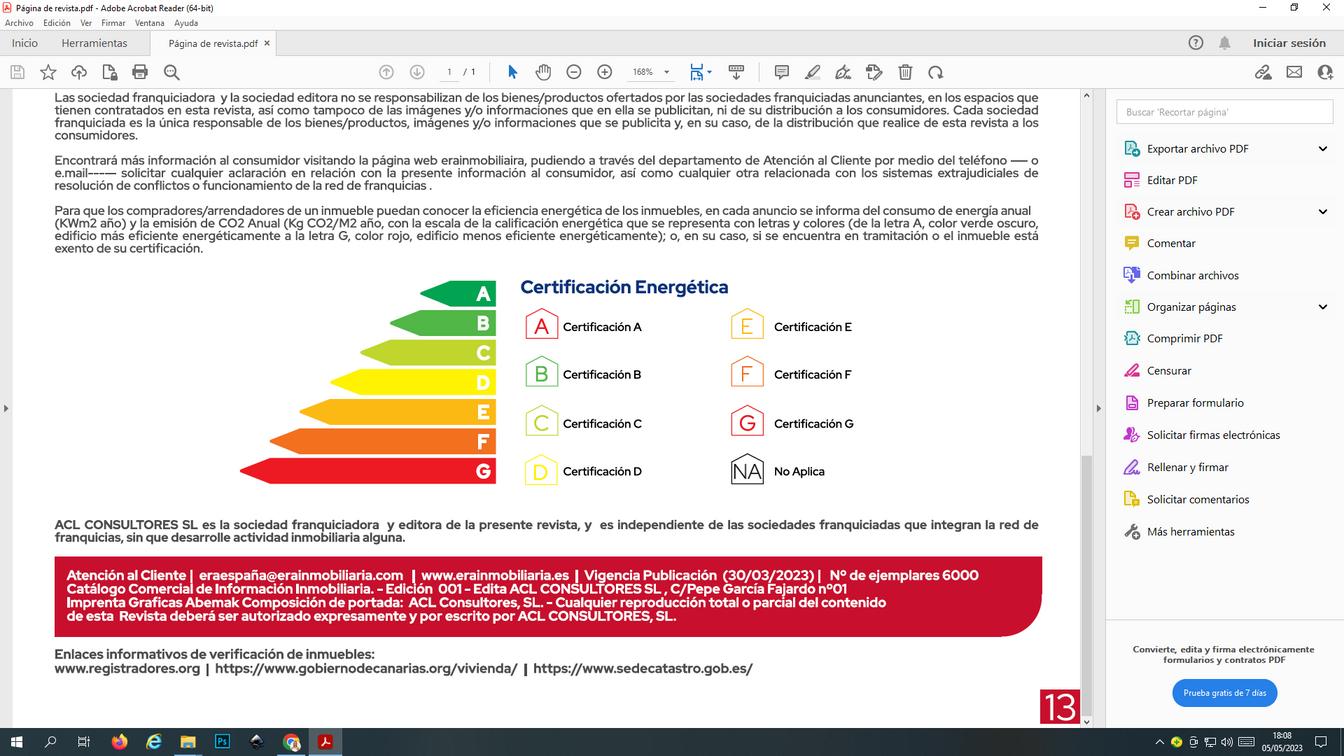
Task: Upload the file to cloud icon
Action: click(x=79, y=72)
